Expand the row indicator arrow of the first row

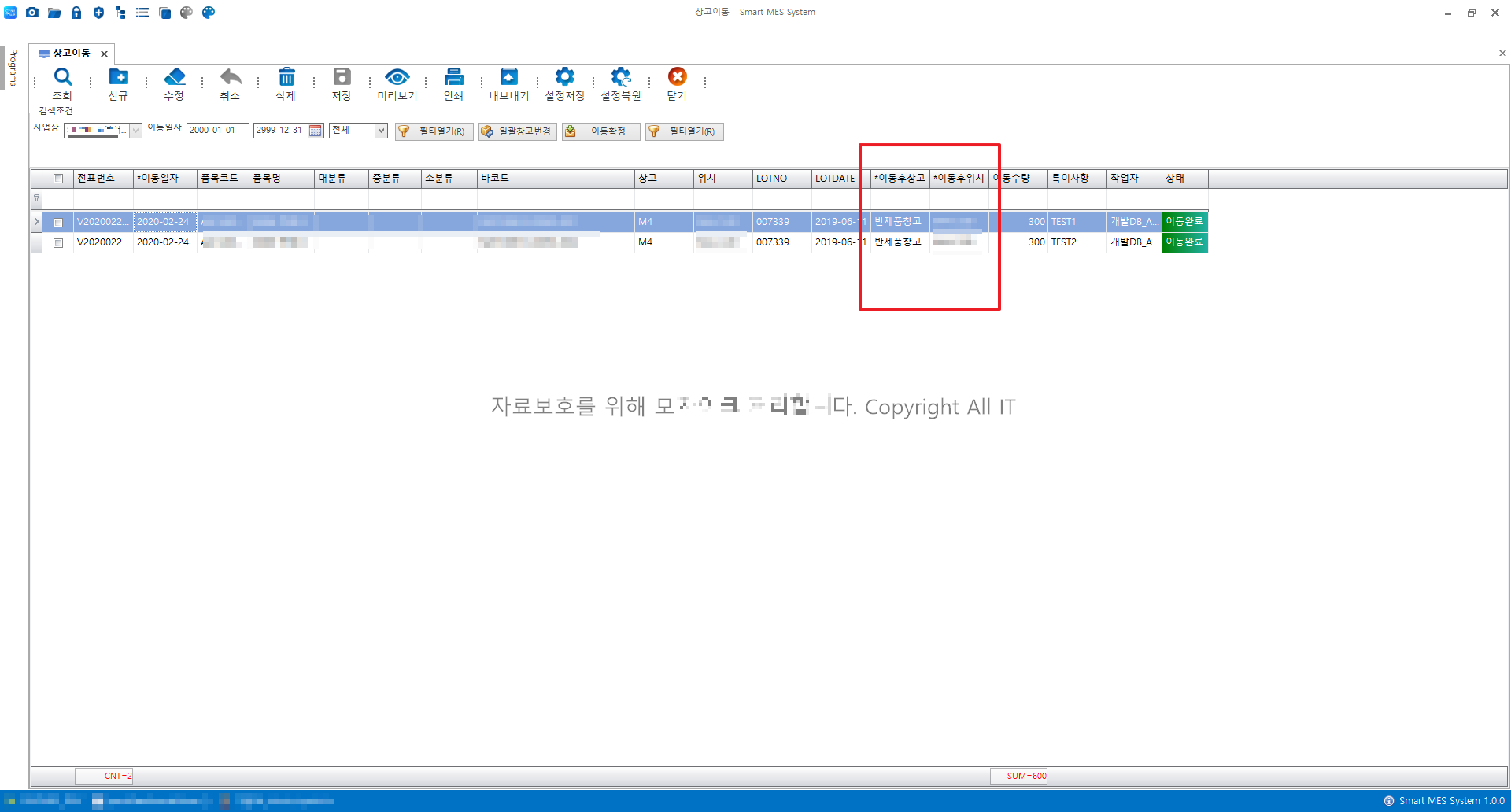(x=36, y=222)
